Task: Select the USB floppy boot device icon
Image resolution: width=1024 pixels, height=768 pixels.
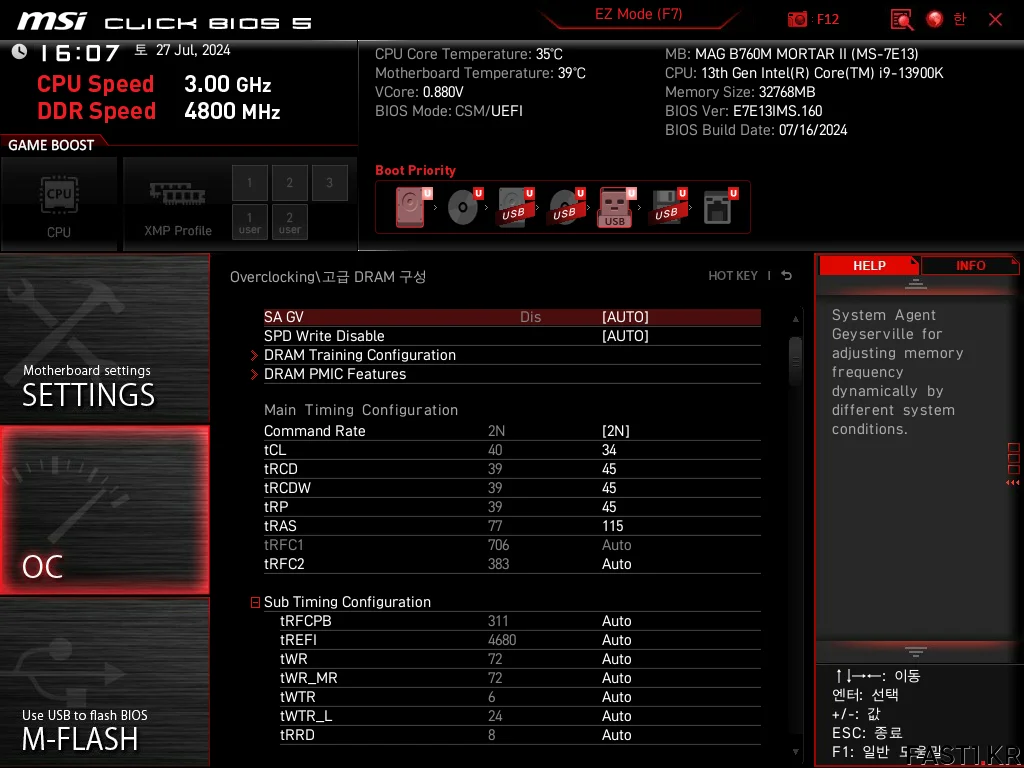Action: 667,207
